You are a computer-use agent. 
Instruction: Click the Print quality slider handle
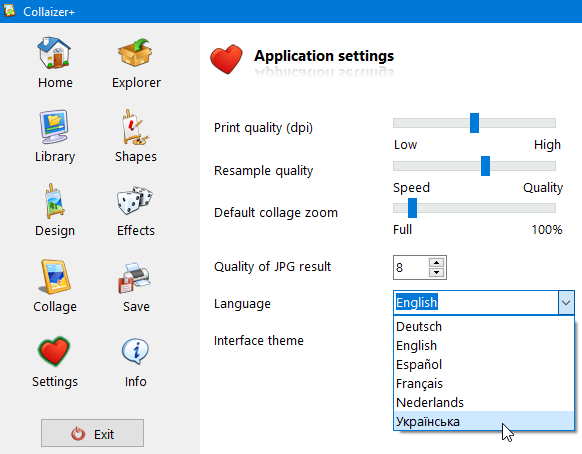click(474, 123)
